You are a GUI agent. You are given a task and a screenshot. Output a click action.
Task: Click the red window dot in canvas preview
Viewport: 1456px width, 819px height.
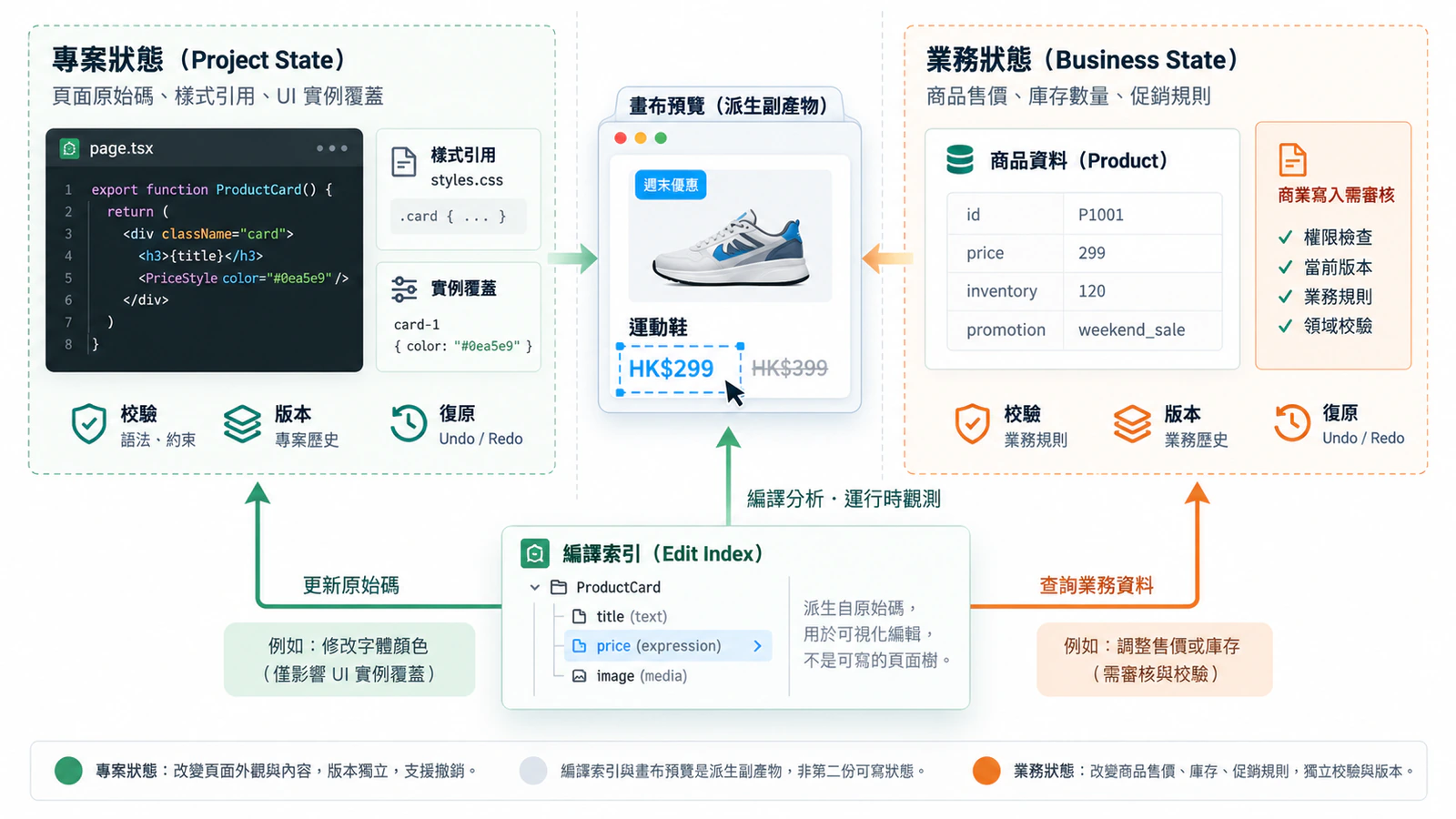click(x=621, y=137)
